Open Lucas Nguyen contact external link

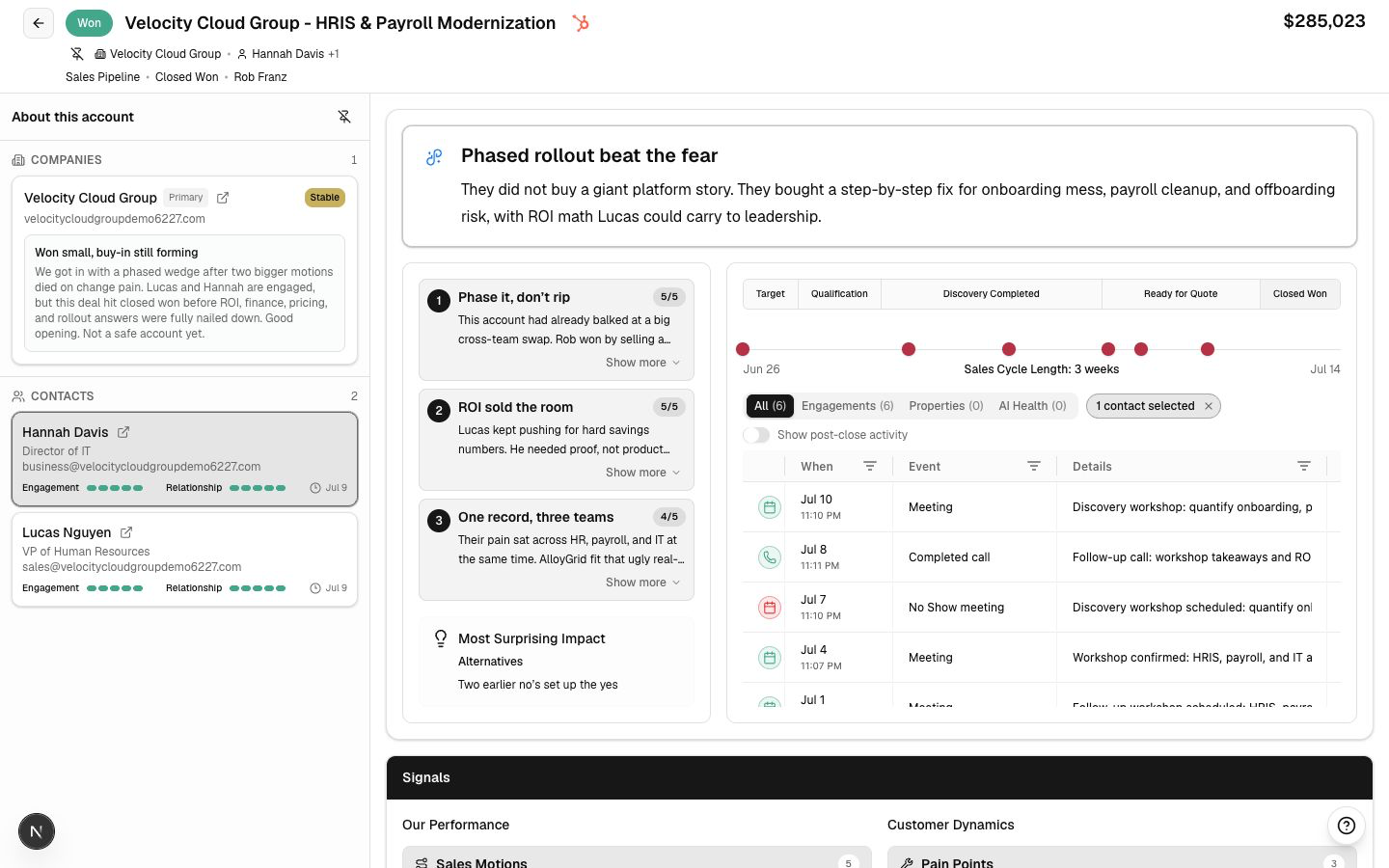[x=126, y=532]
